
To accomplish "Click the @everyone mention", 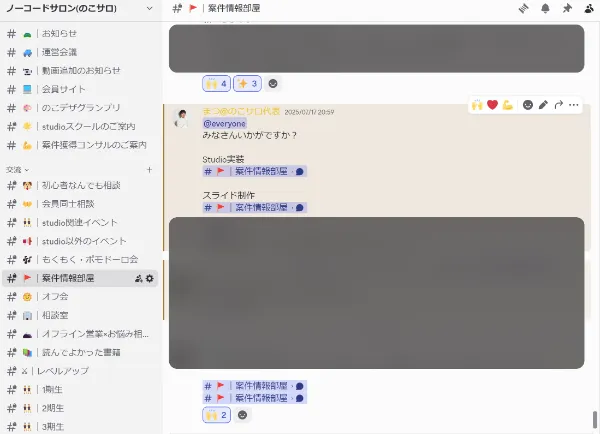I will tap(225, 124).
